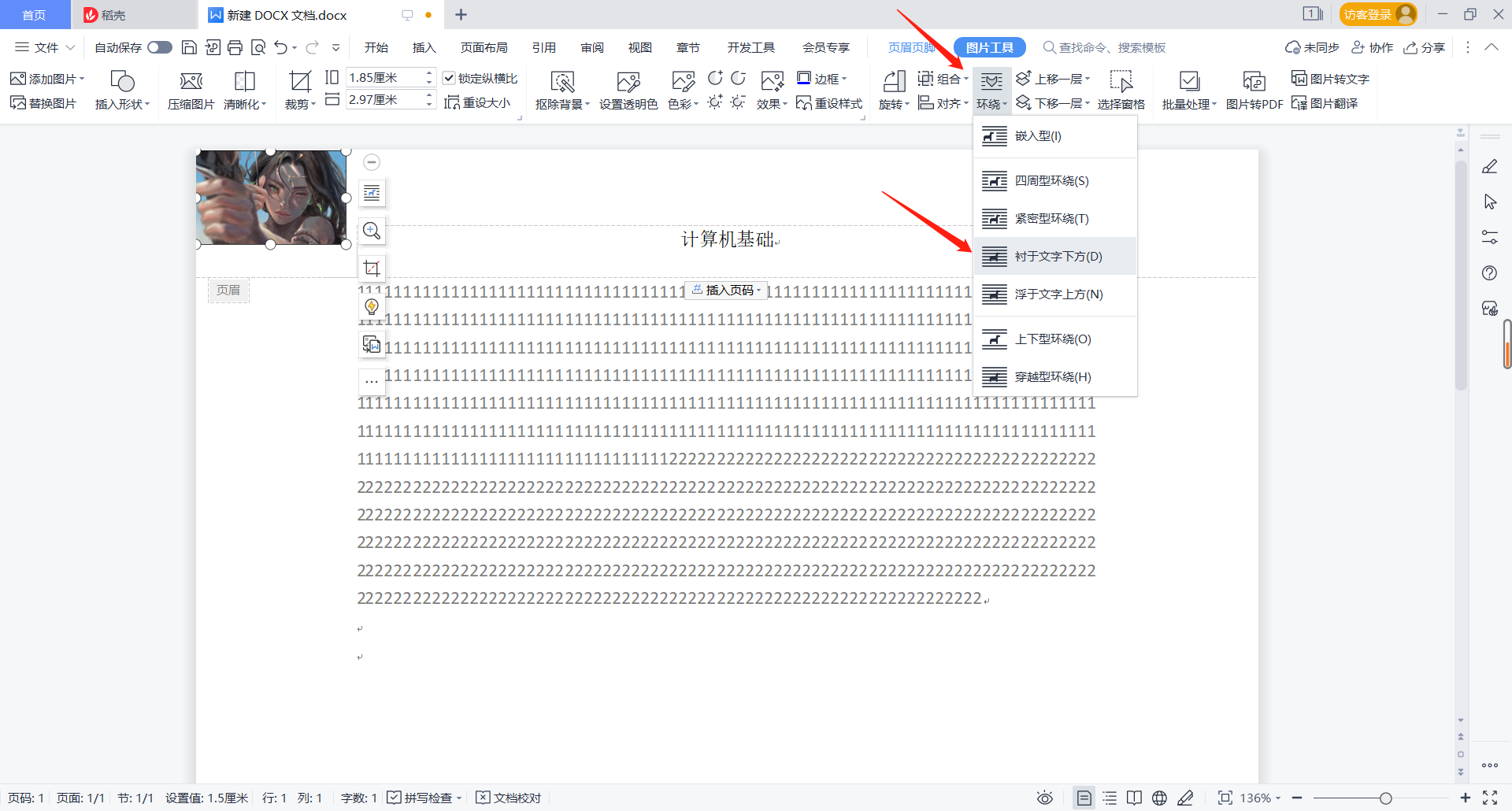Click the 插入页码 button in the header
Viewport: 1512px width, 811px height.
point(724,290)
